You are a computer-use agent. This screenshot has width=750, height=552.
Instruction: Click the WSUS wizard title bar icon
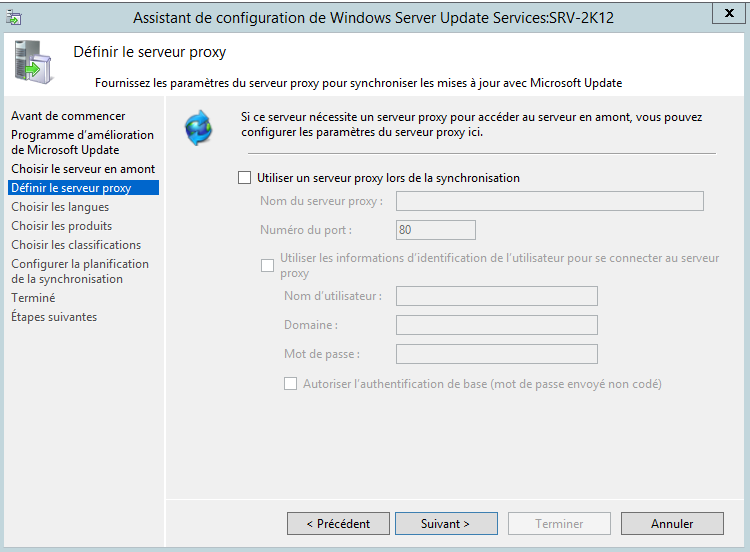[x=13, y=18]
